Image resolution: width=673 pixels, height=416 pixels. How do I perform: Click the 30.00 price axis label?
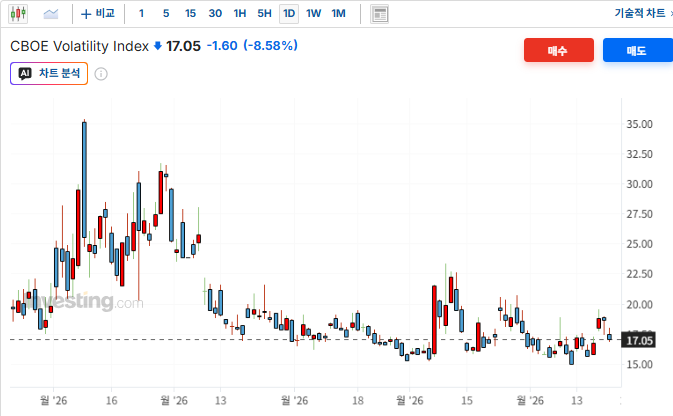click(x=639, y=184)
